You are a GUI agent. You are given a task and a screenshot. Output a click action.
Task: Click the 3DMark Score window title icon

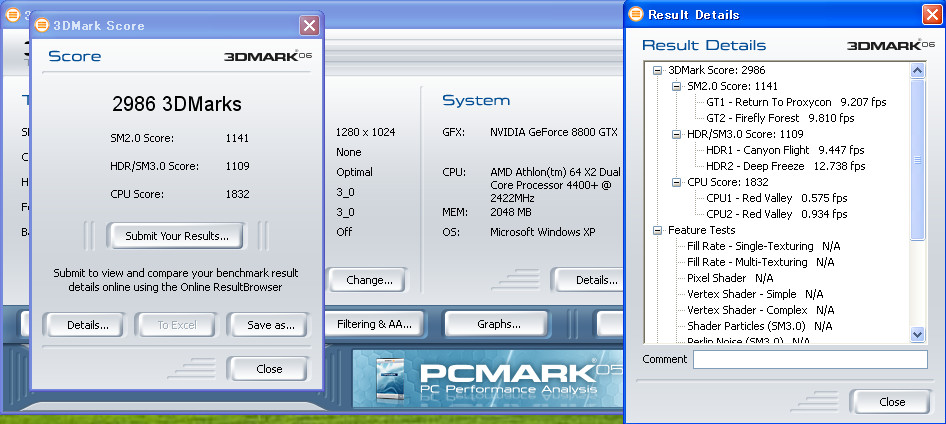(42, 25)
